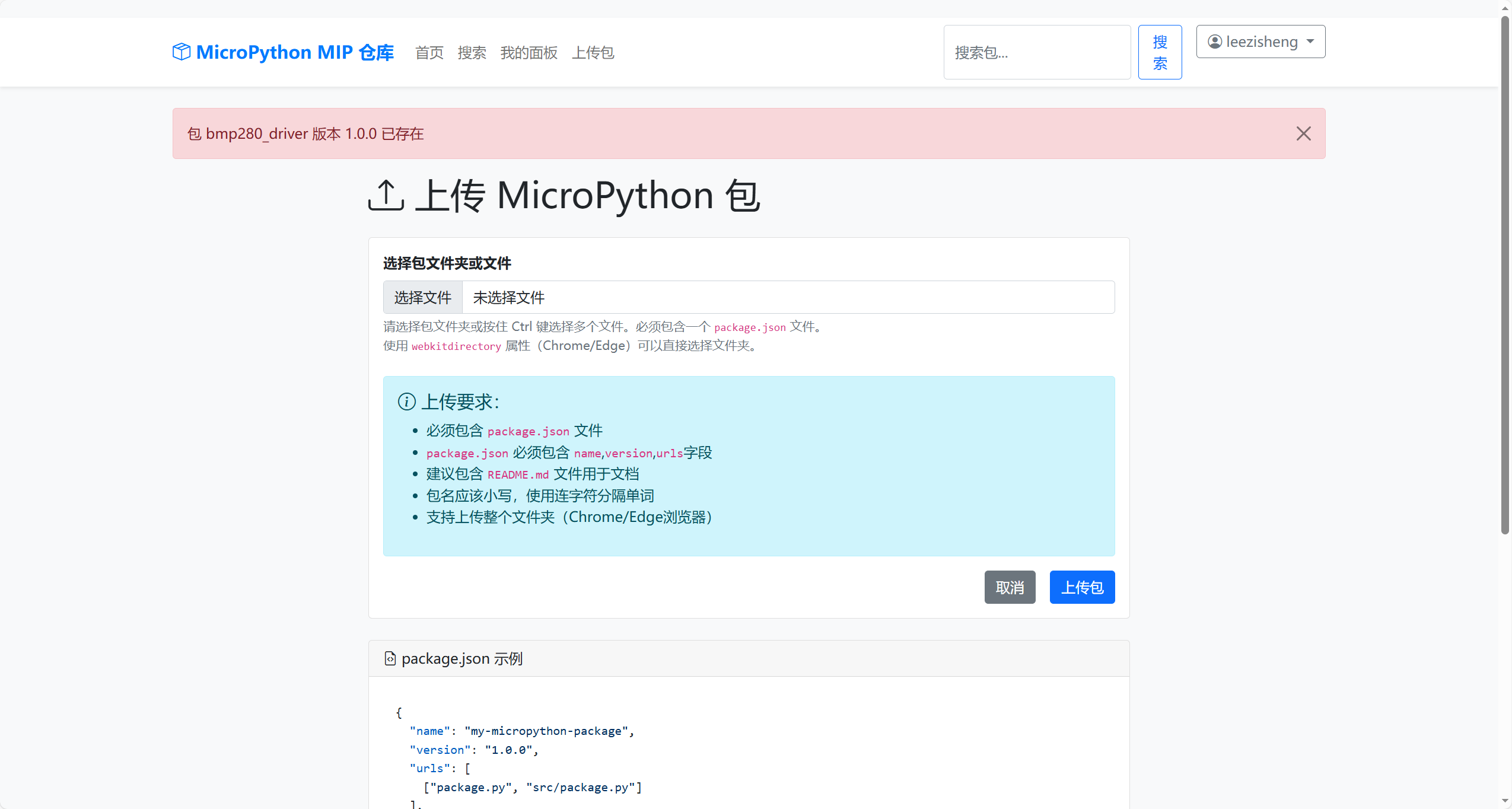Image resolution: width=1512 pixels, height=809 pixels.
Task: Click the ["package.py", "src/package.py"] example line
Action: tap(533, 787)
